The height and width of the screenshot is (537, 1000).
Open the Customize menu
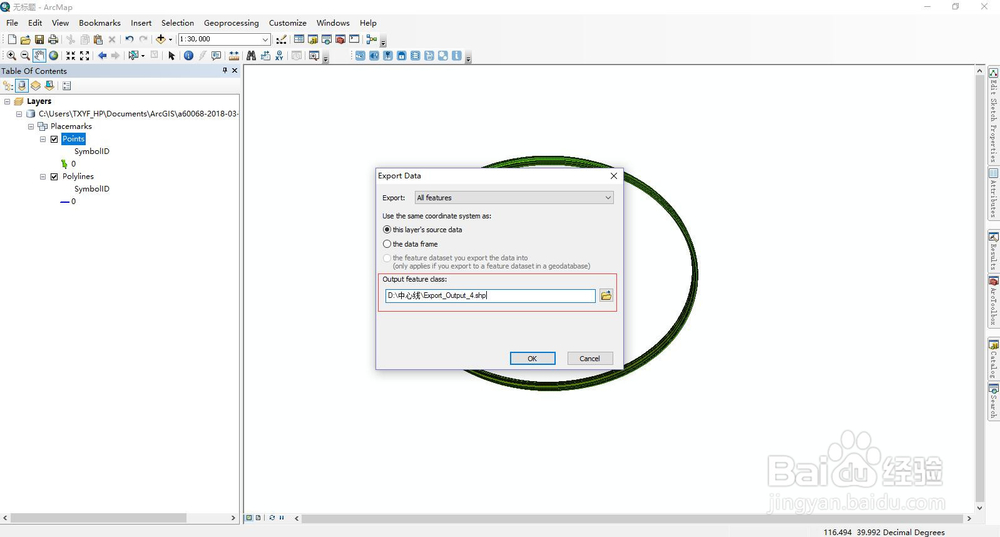pyautogui.click(x=288, y=23)
